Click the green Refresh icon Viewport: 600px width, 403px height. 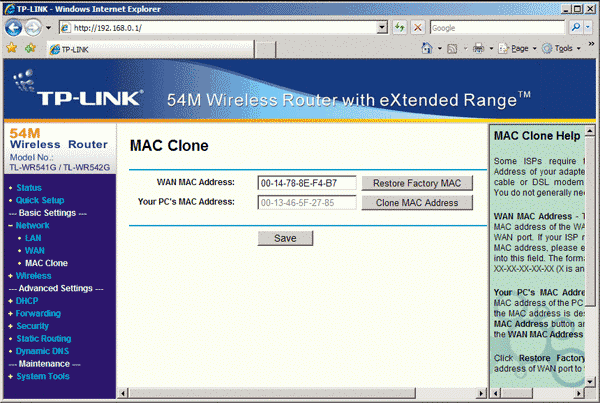399,28
